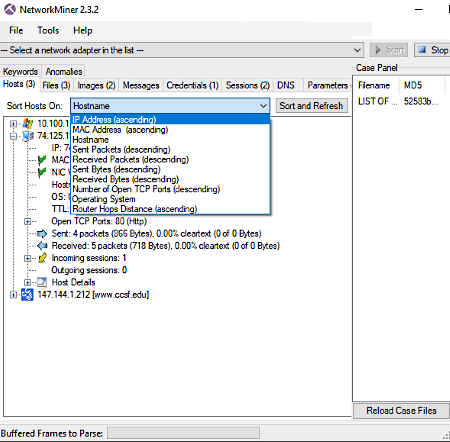
Task: Click the Sent packets right-arrow icon
Action: [42, 233]
